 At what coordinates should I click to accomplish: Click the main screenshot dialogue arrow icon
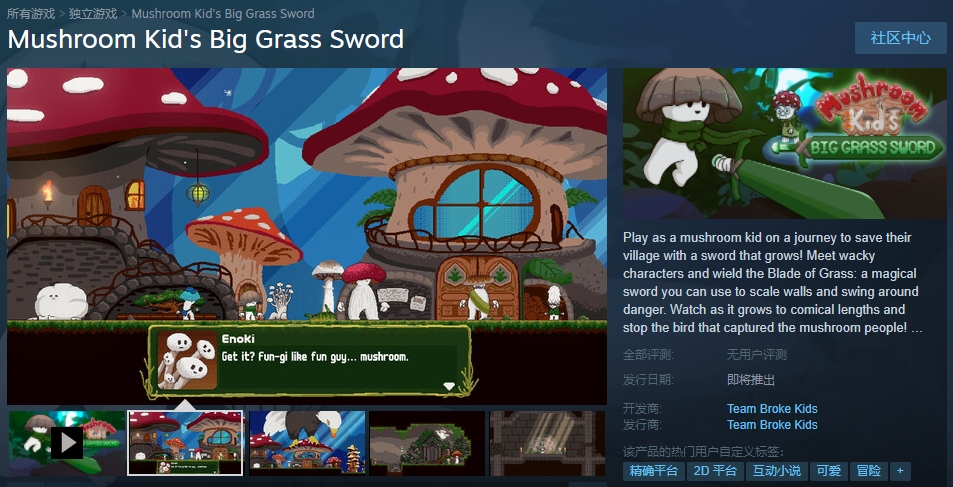click(x=449, y=386)
